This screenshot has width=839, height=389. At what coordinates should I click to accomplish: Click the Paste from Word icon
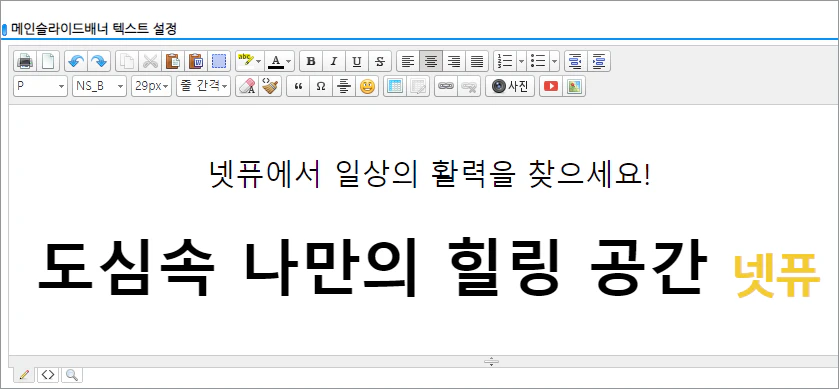[196, 62]
